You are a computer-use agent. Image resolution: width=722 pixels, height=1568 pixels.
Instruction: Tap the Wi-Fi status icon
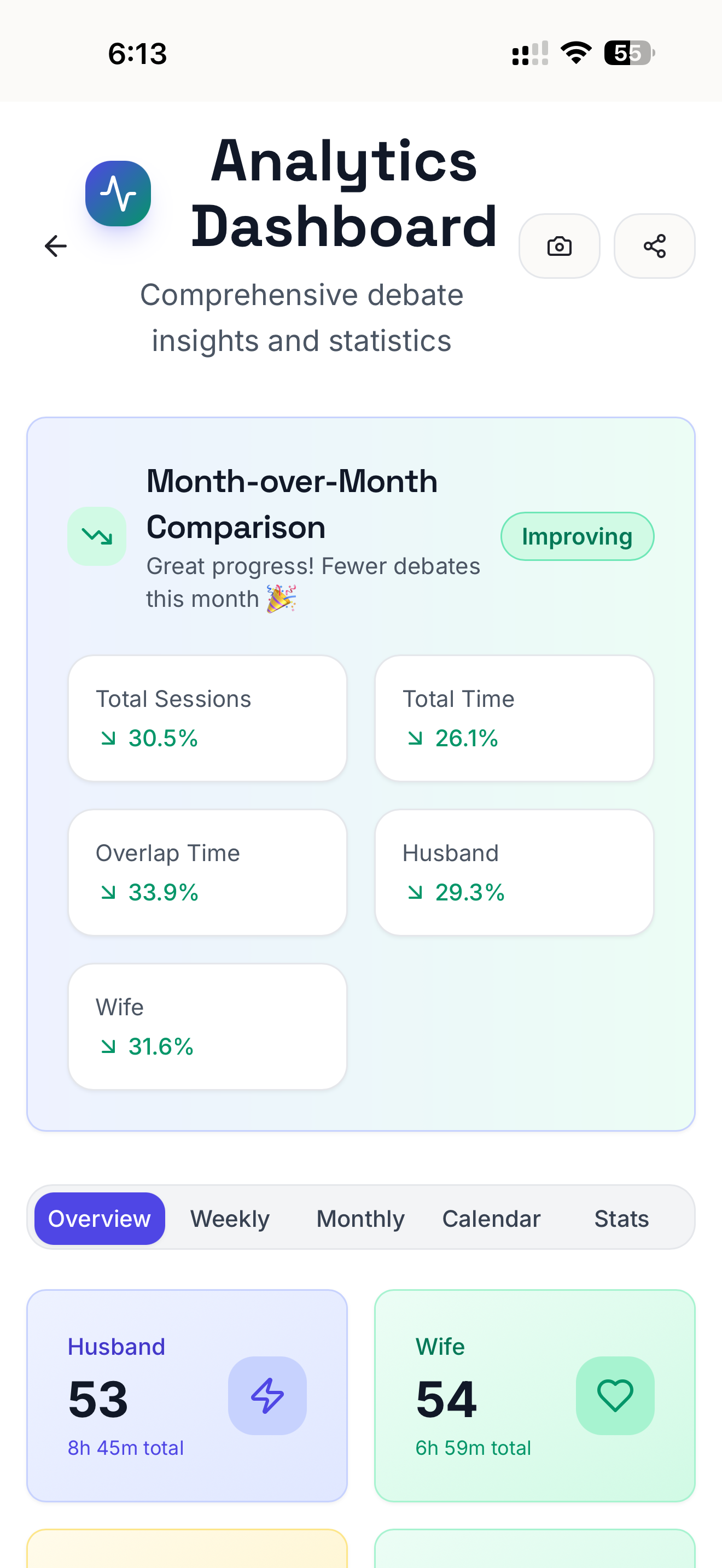576,53
